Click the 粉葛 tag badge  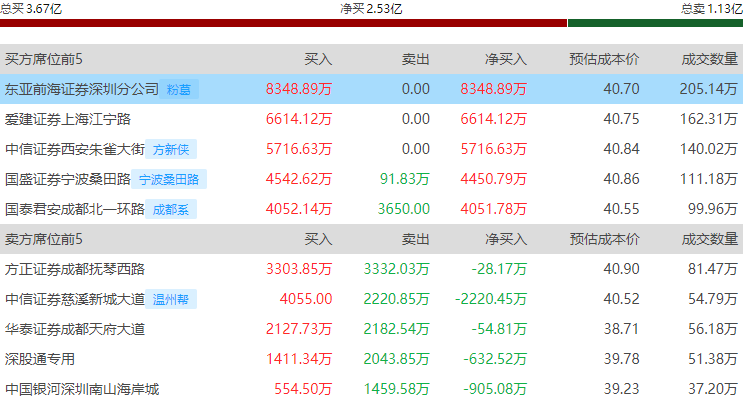[x=179, y=89]
